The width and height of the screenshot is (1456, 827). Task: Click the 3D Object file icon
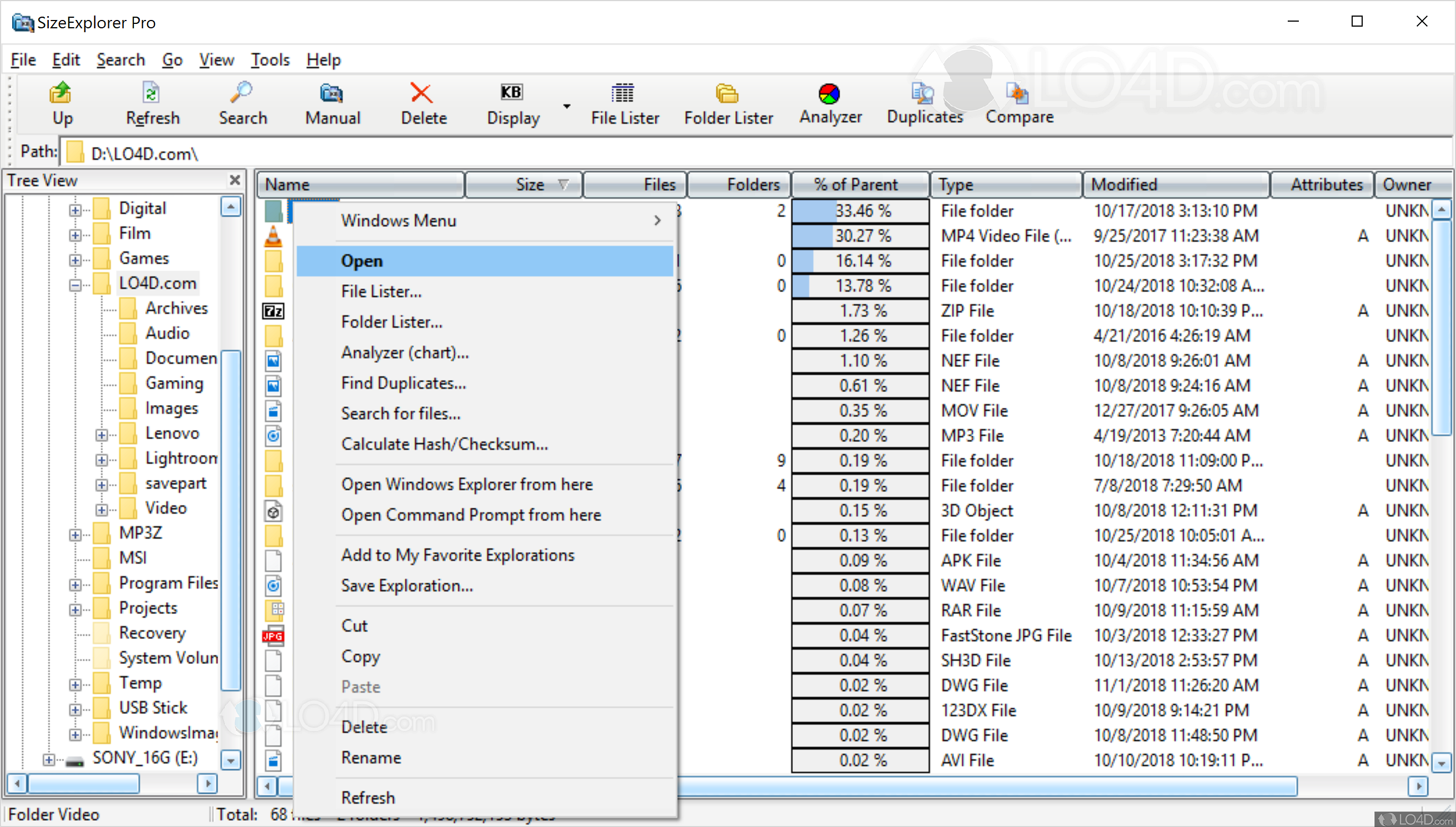click(x=273, y=511)
